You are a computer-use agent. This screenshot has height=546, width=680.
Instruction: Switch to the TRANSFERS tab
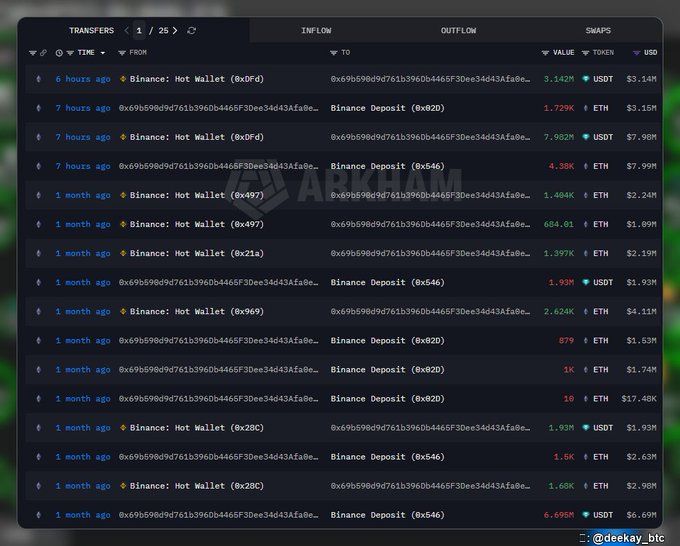[x=91, y=31]
